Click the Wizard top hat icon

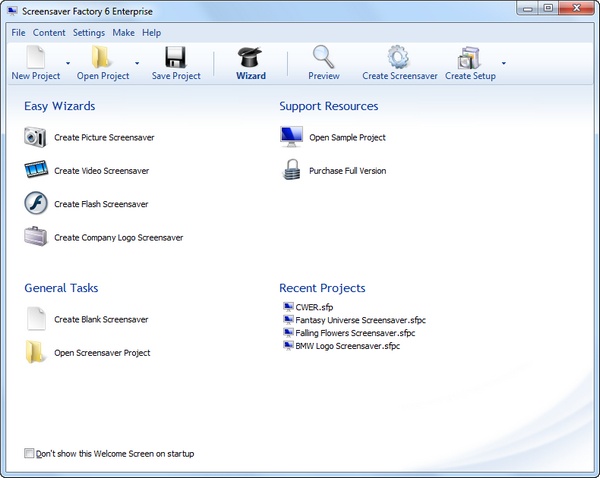251,56
